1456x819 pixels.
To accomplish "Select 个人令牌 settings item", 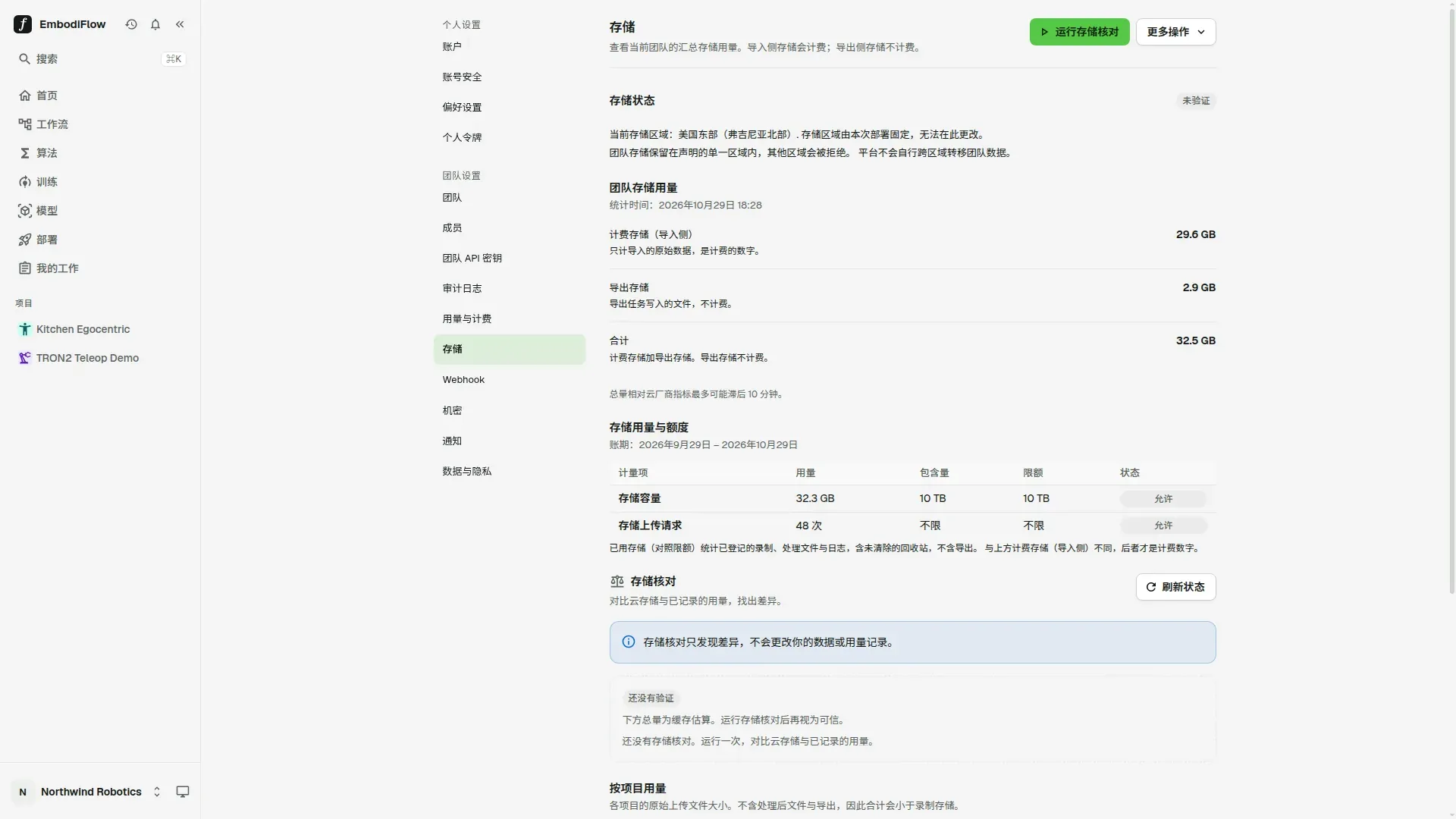I will coord(510,137).
